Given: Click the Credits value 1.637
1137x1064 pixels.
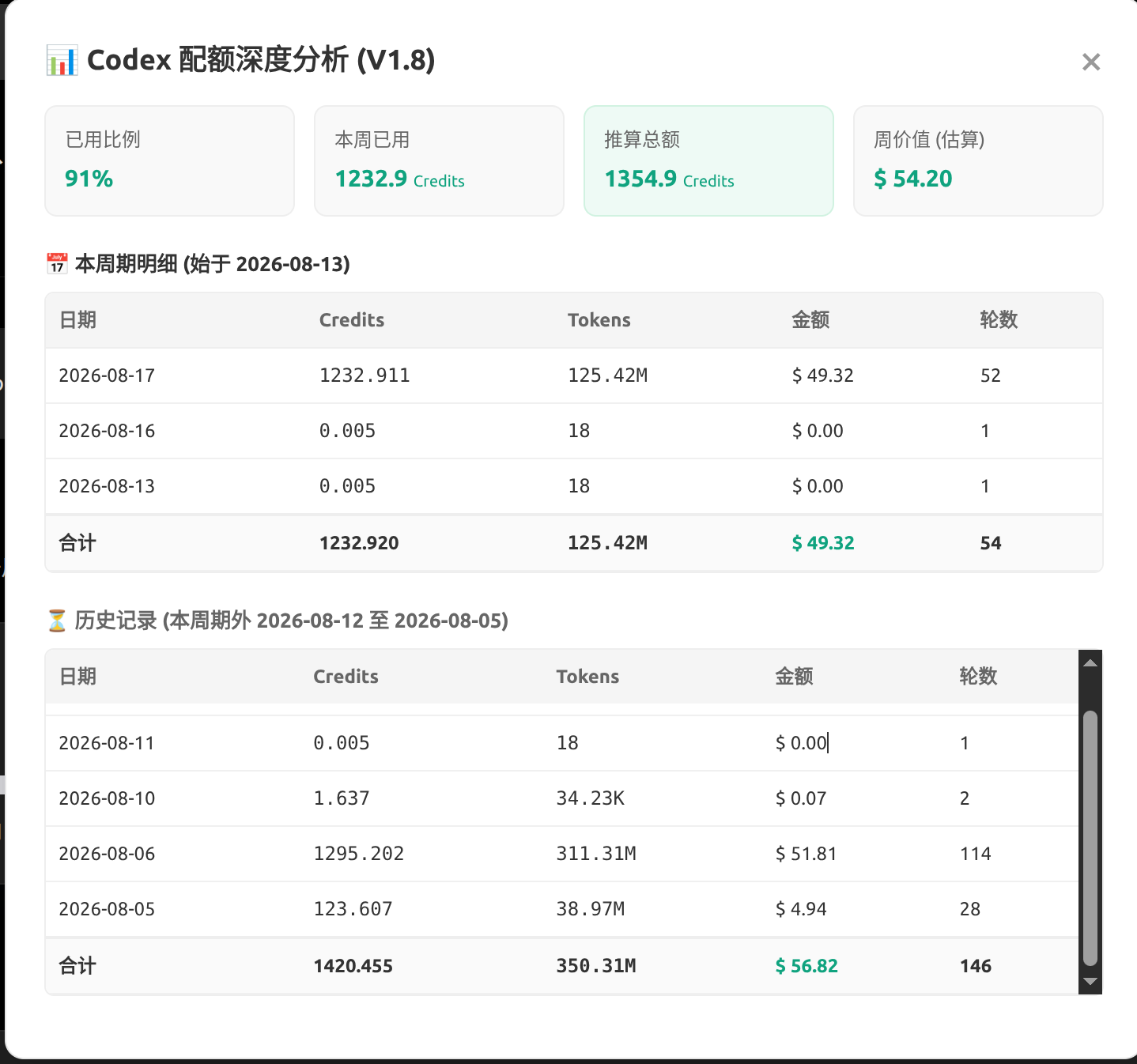Looking at the screenshot, I should pyautogui.click(x=342, y=798).
